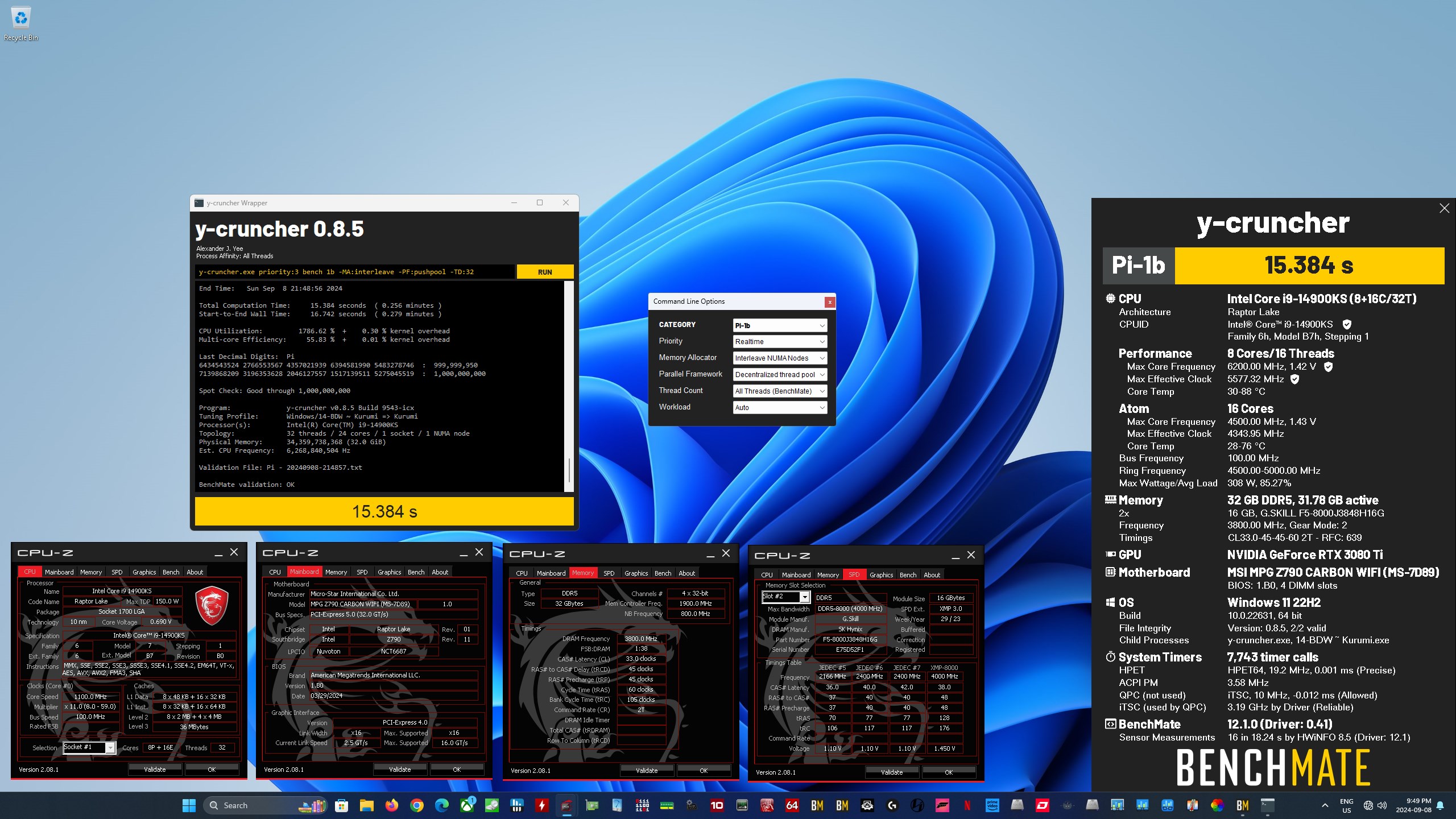Switch to Bench tab in first CPU-Z window
The width and height of the screenshot is (1456, 819).
[171, 572]
